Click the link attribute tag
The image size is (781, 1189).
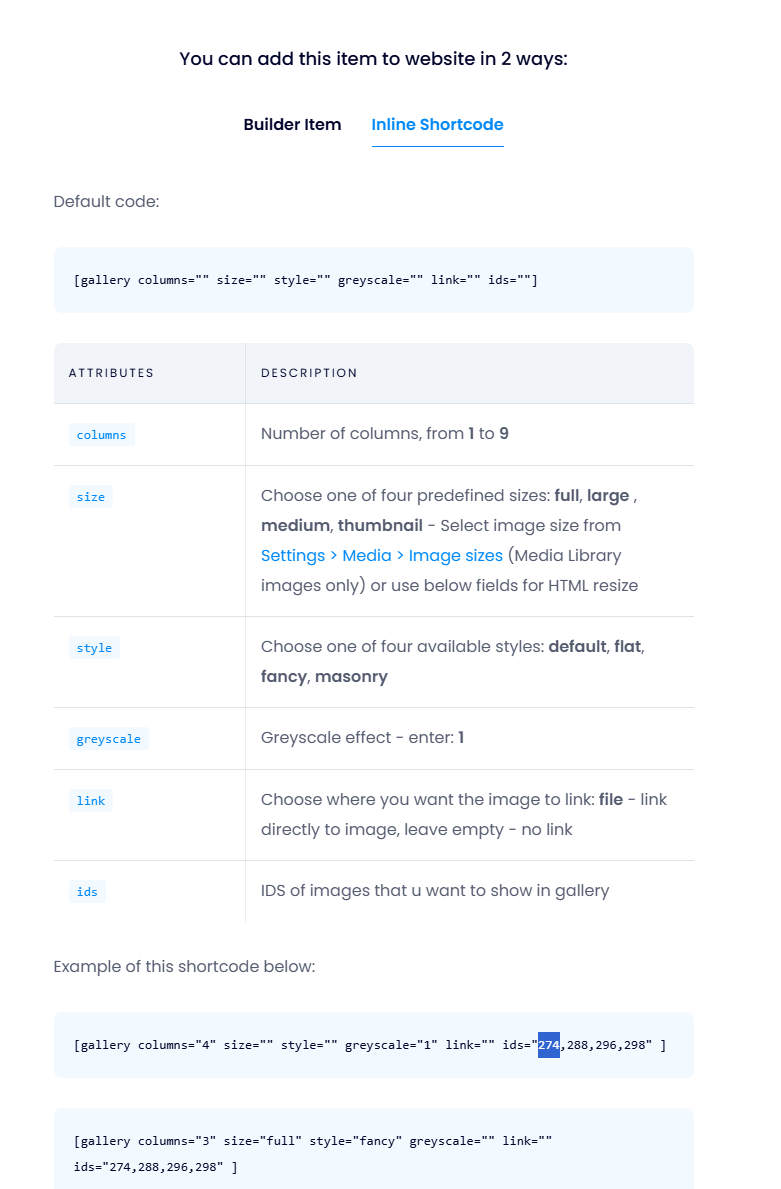90,800
